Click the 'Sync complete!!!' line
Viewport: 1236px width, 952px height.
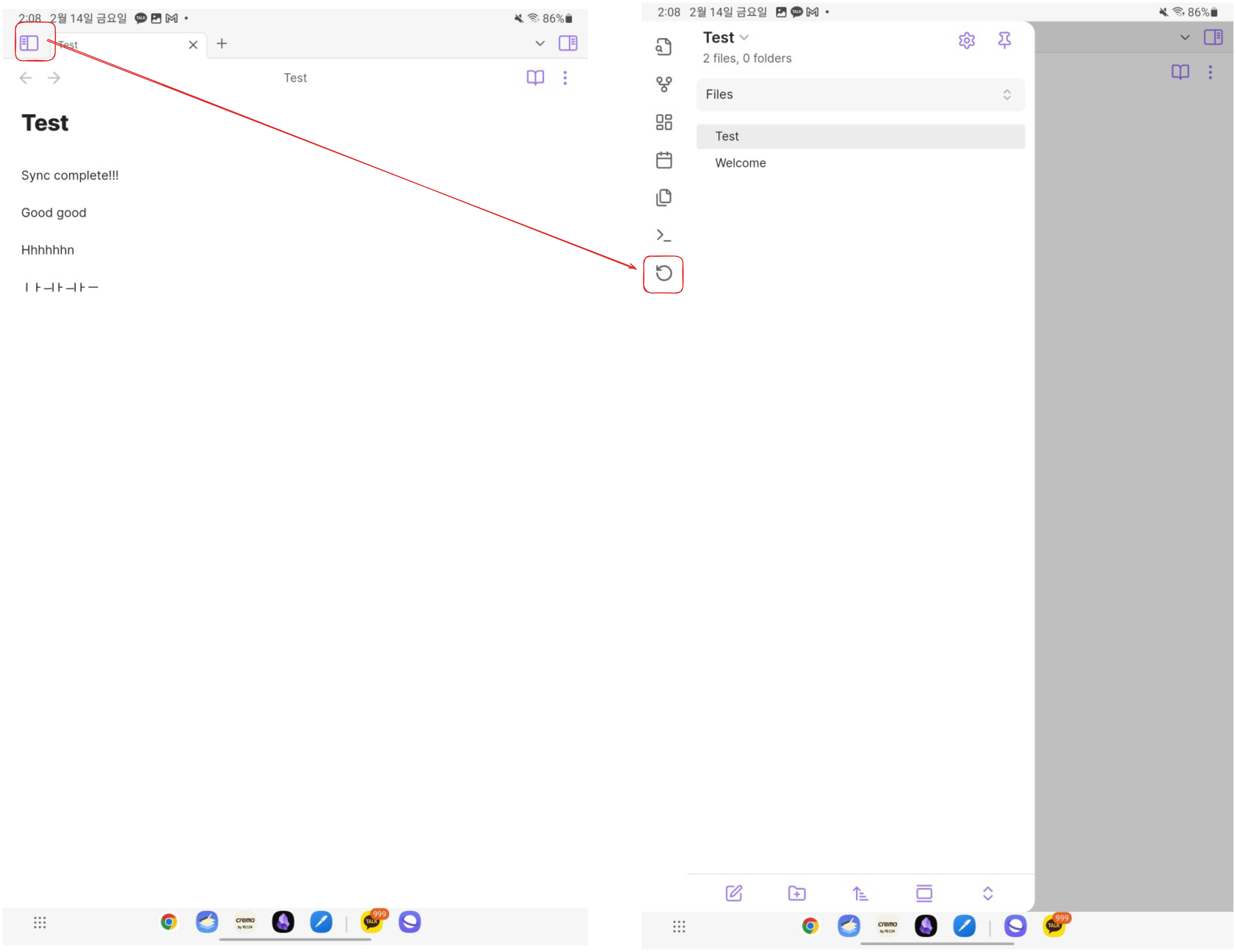pyautogui.click(x=70, y=175)
